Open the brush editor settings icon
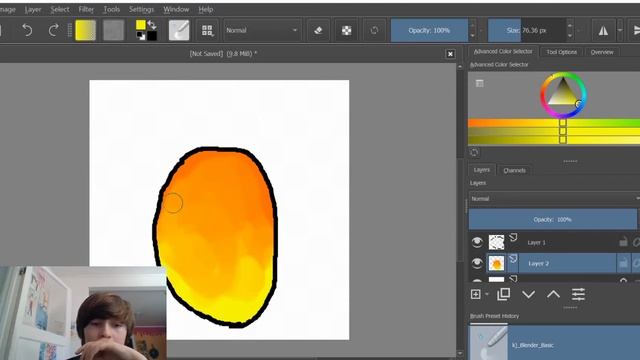The width and height of the screenshot is (640, 360). [179, 30]
